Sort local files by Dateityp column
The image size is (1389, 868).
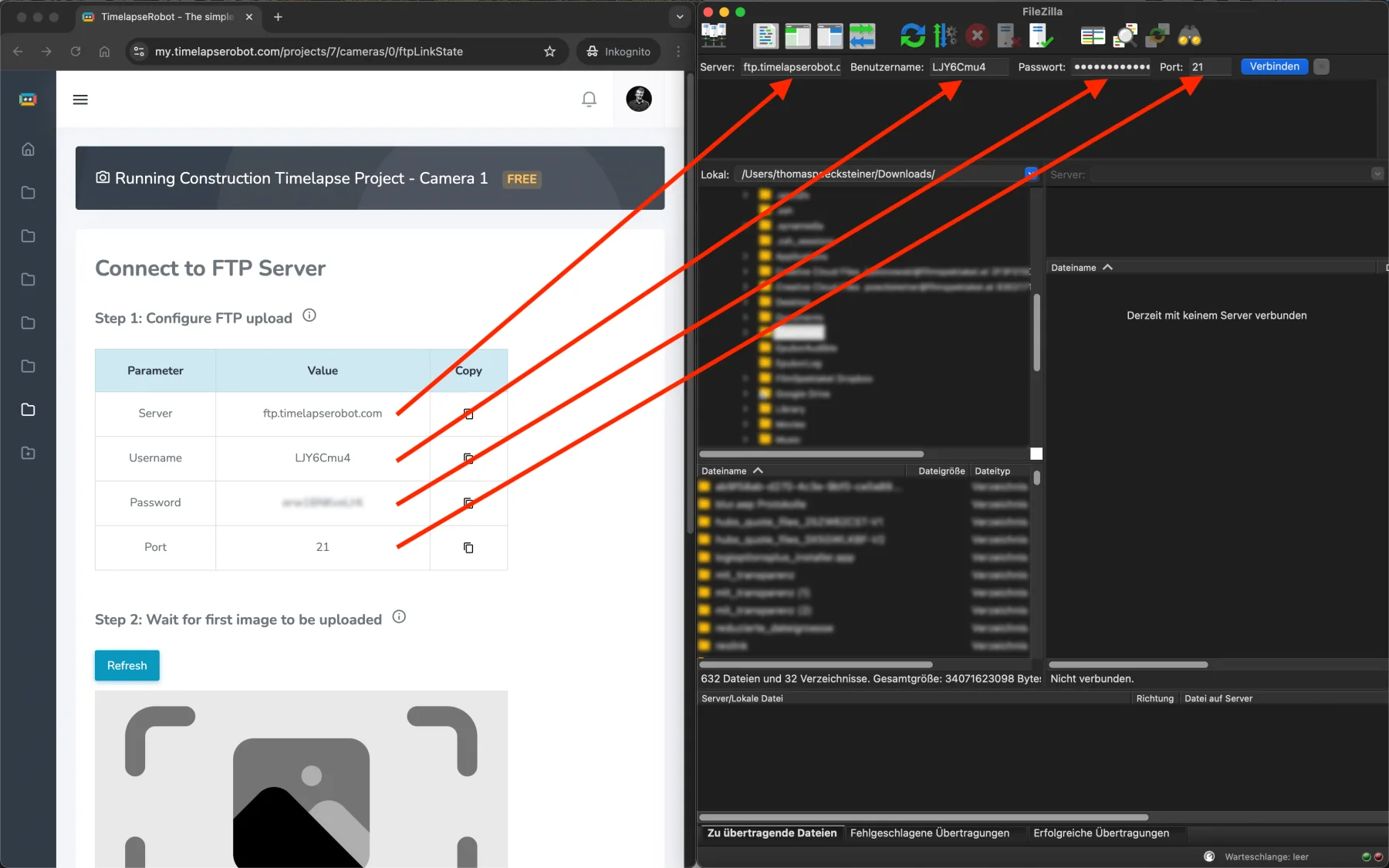pyautogui.click(x=999, y=471)
